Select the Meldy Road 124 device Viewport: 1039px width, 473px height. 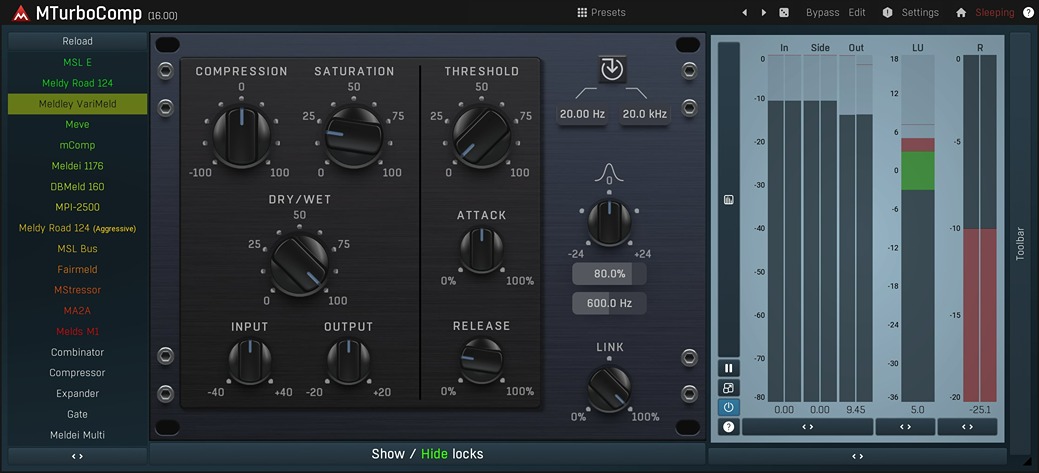click(78, 83)
